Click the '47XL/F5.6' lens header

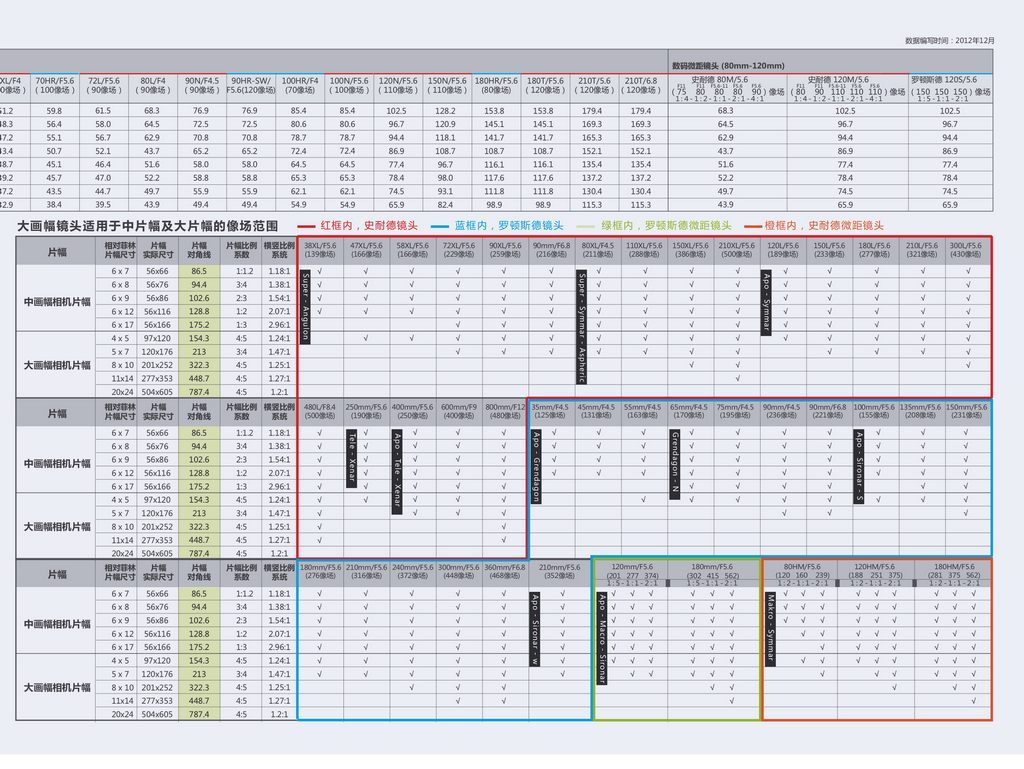[366, 249]
